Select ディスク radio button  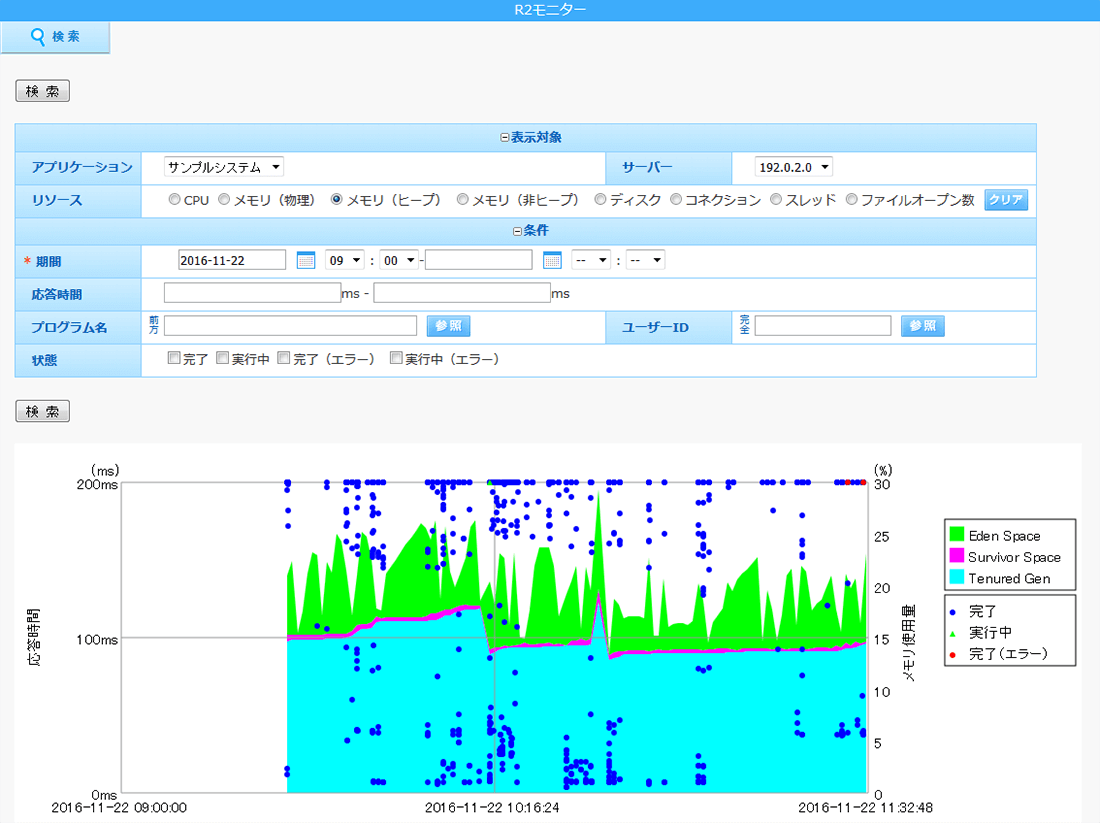tap(600, 199)
